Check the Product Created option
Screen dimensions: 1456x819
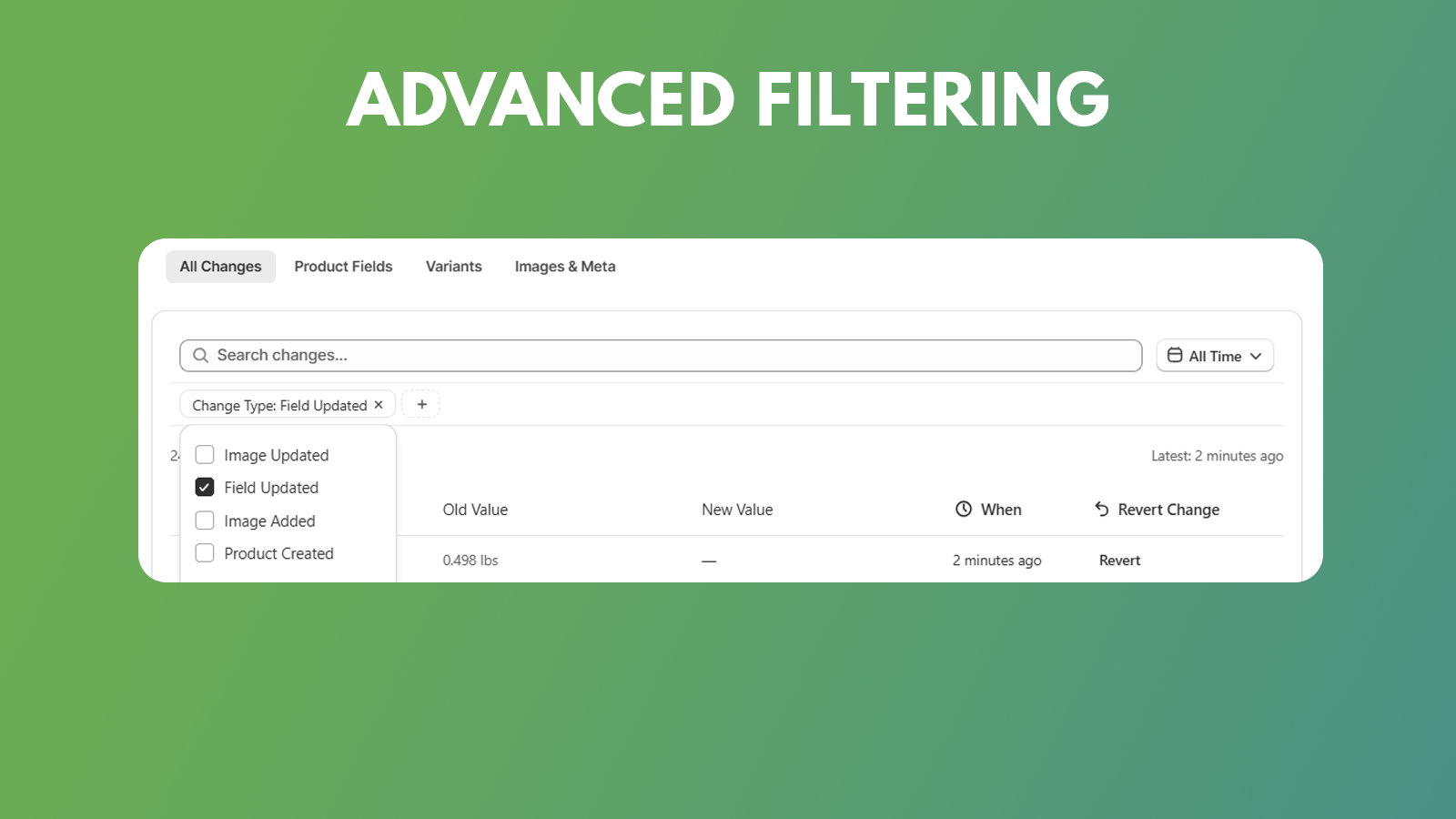pos(205,552)
